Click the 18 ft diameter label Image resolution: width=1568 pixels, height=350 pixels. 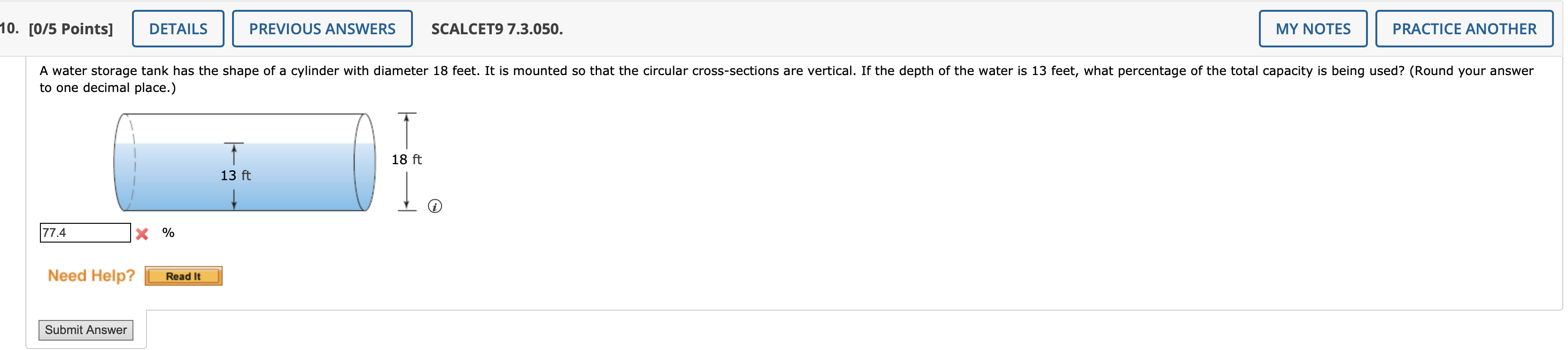click(x=407, y=159)
